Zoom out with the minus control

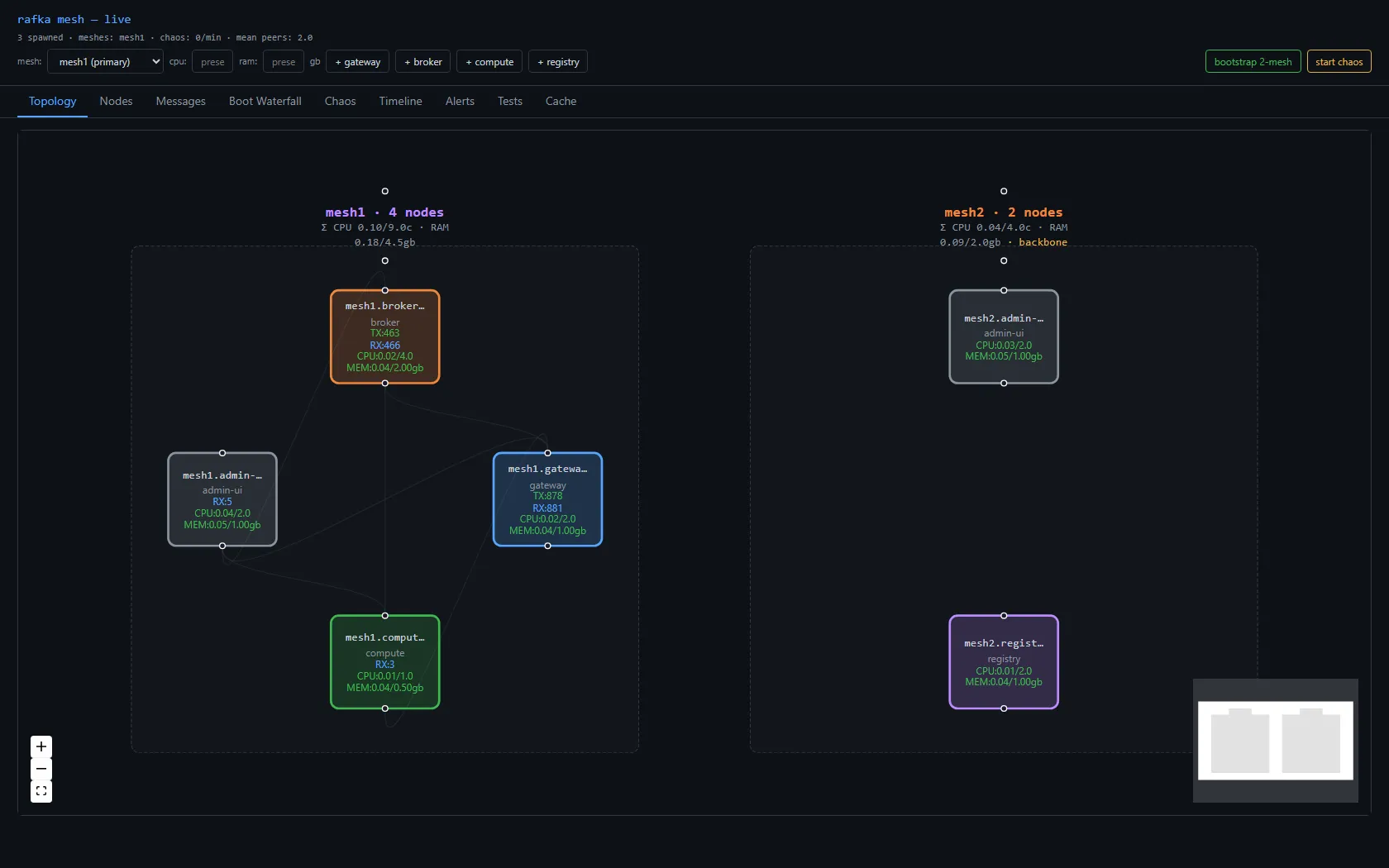point(41,769)
